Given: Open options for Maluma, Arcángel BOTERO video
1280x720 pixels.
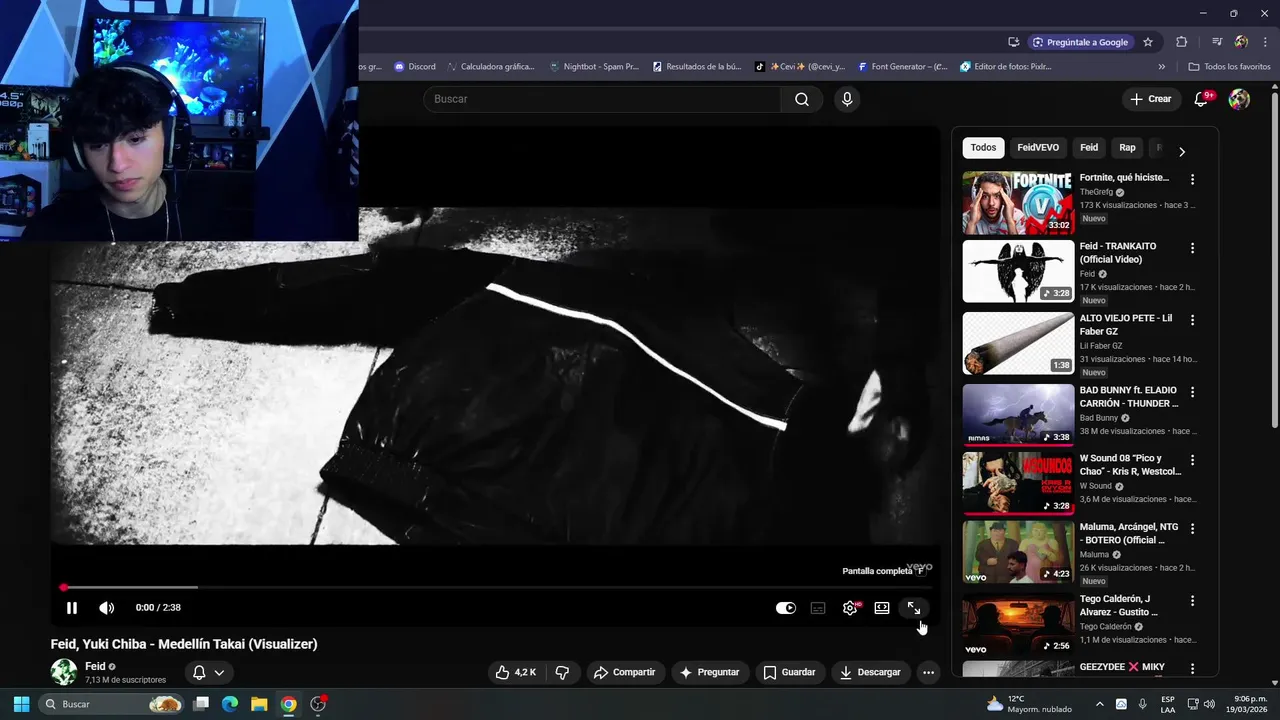Looking at the screenshot, I should pyautogui.click(x=1192, y=528).
